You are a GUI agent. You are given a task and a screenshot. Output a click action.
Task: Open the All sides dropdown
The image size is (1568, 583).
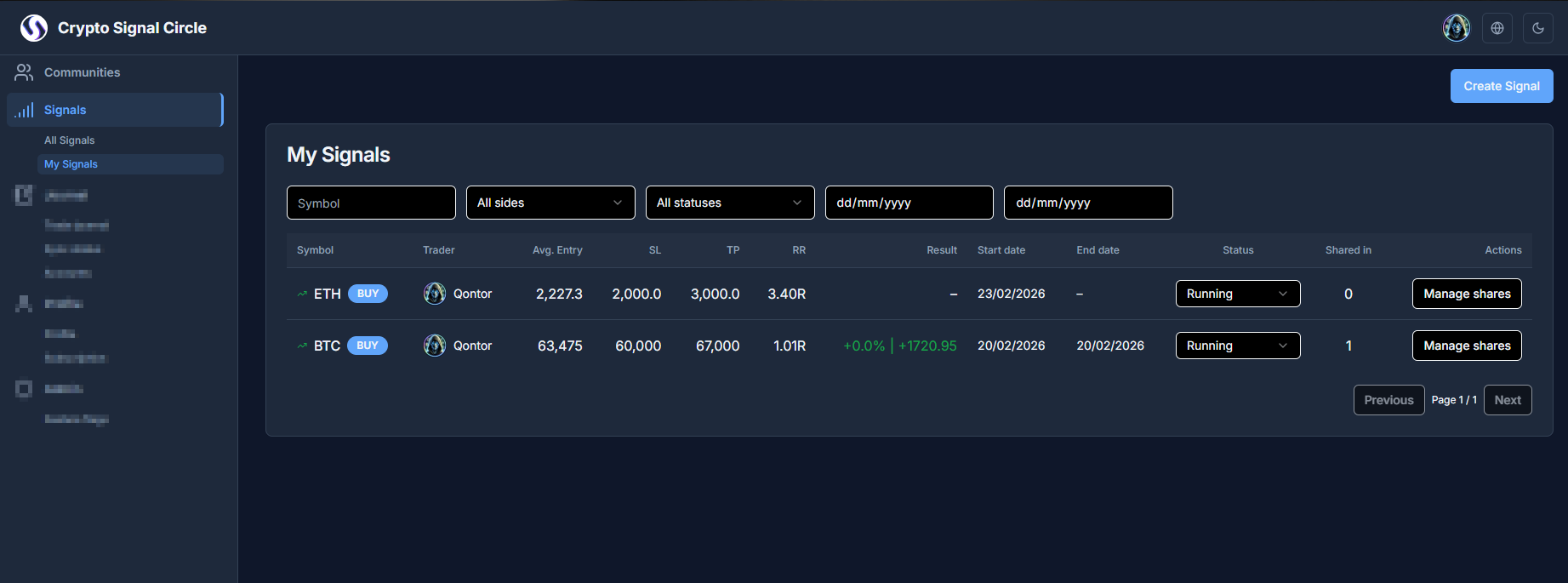(550, 203)
